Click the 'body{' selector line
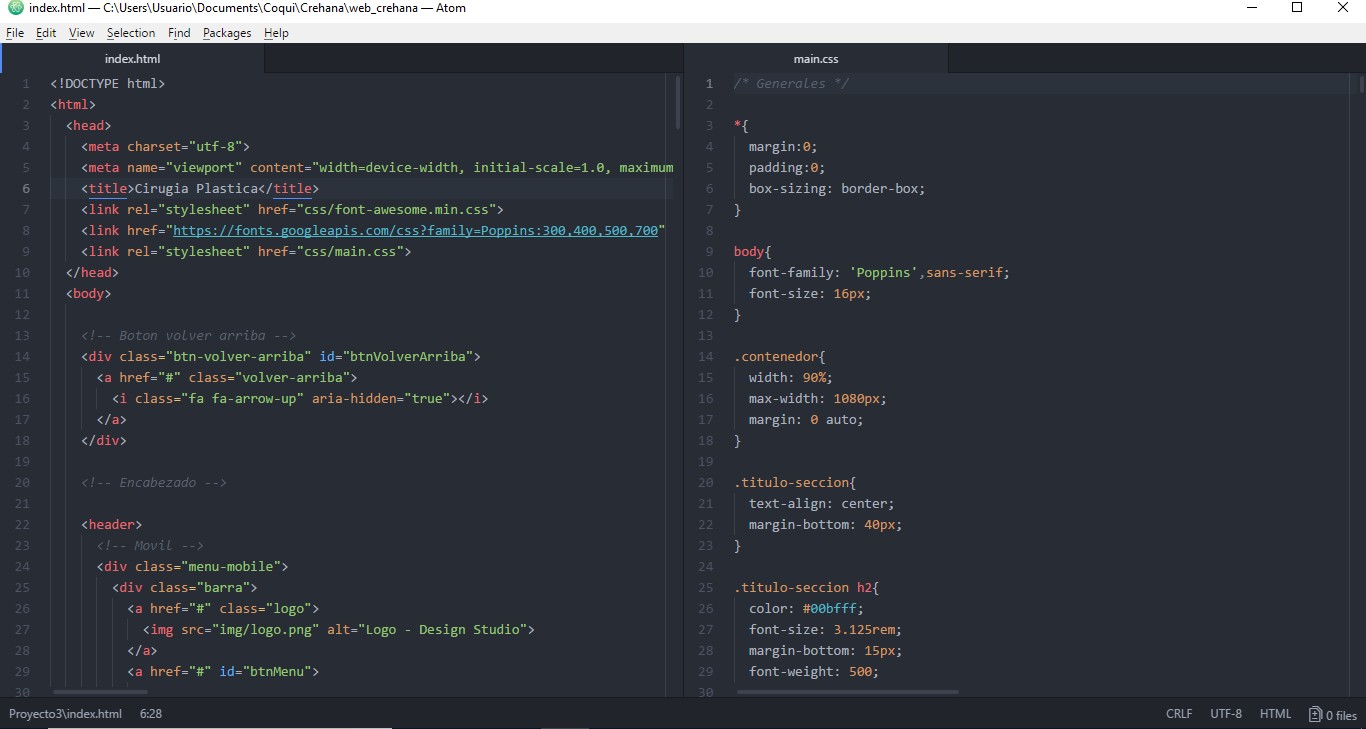This screenshot has width=1366, height=729. (752, 252)
